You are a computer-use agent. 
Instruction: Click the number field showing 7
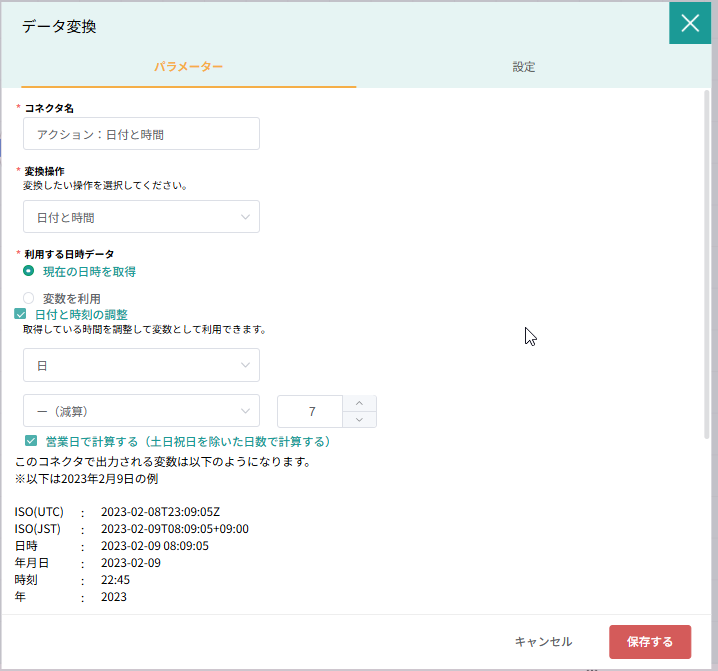click(x=311, y=411)
